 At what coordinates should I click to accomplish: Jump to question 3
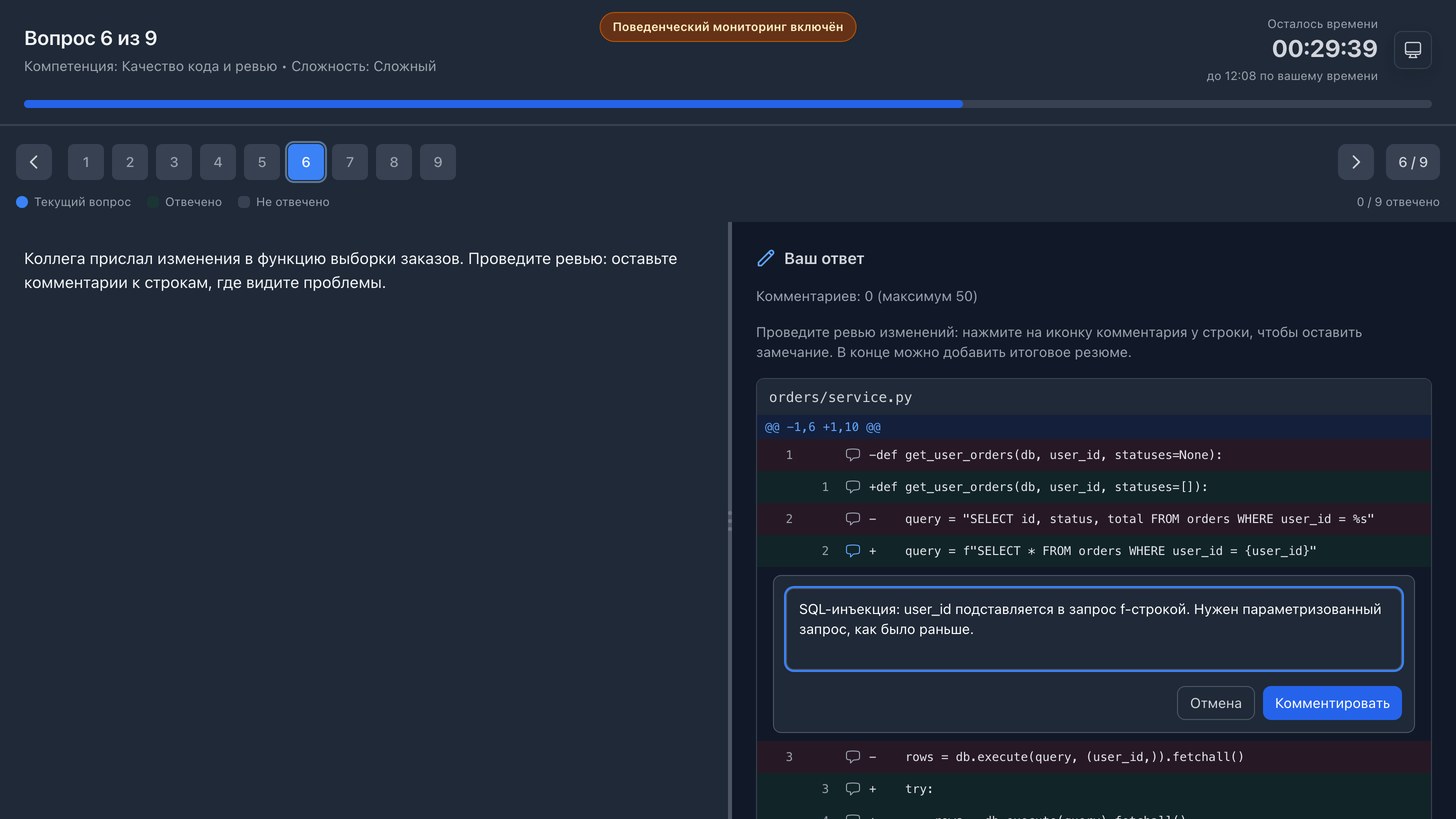[174, 162]
